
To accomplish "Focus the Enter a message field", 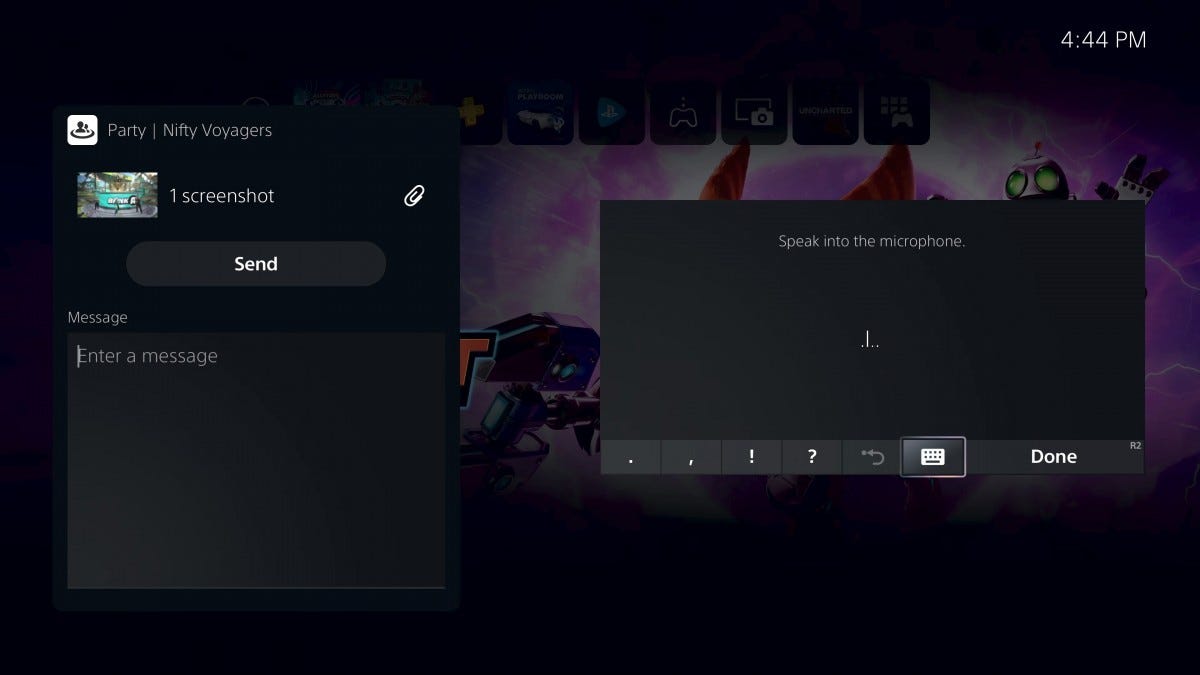I will (x=256, y=460).
